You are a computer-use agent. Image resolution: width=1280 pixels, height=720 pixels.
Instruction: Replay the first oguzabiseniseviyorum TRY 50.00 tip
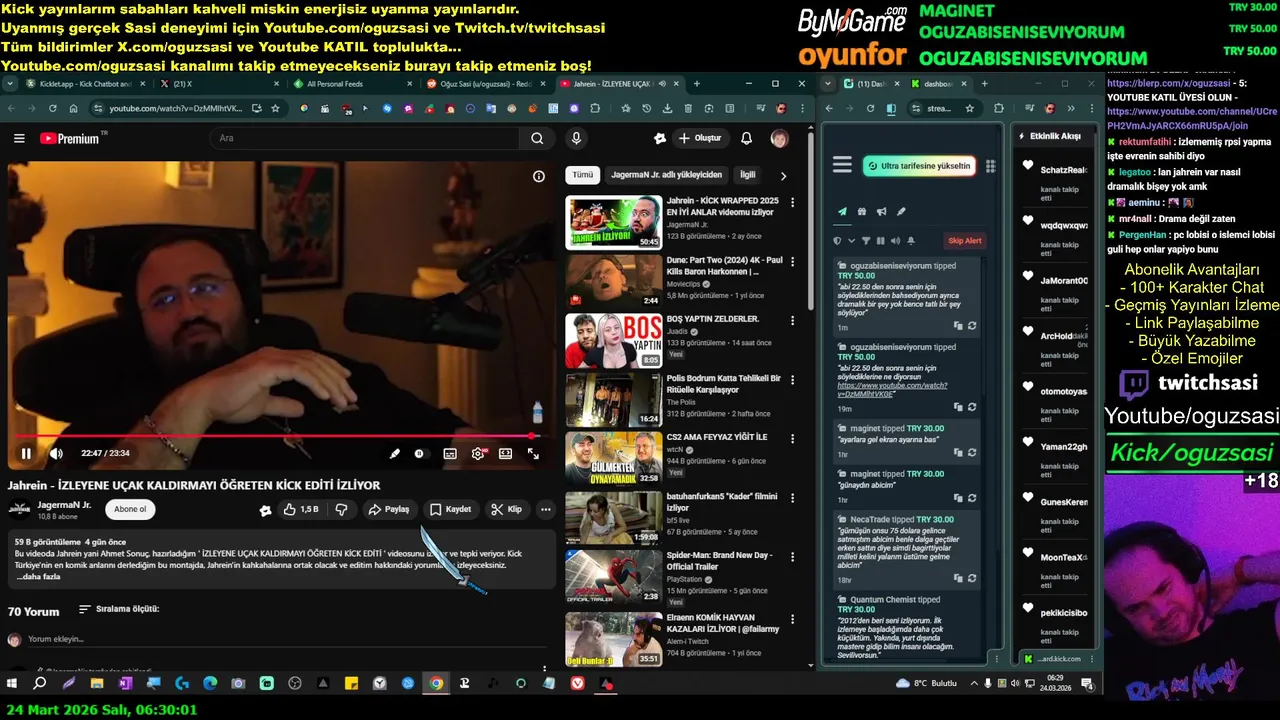[972, 326]
